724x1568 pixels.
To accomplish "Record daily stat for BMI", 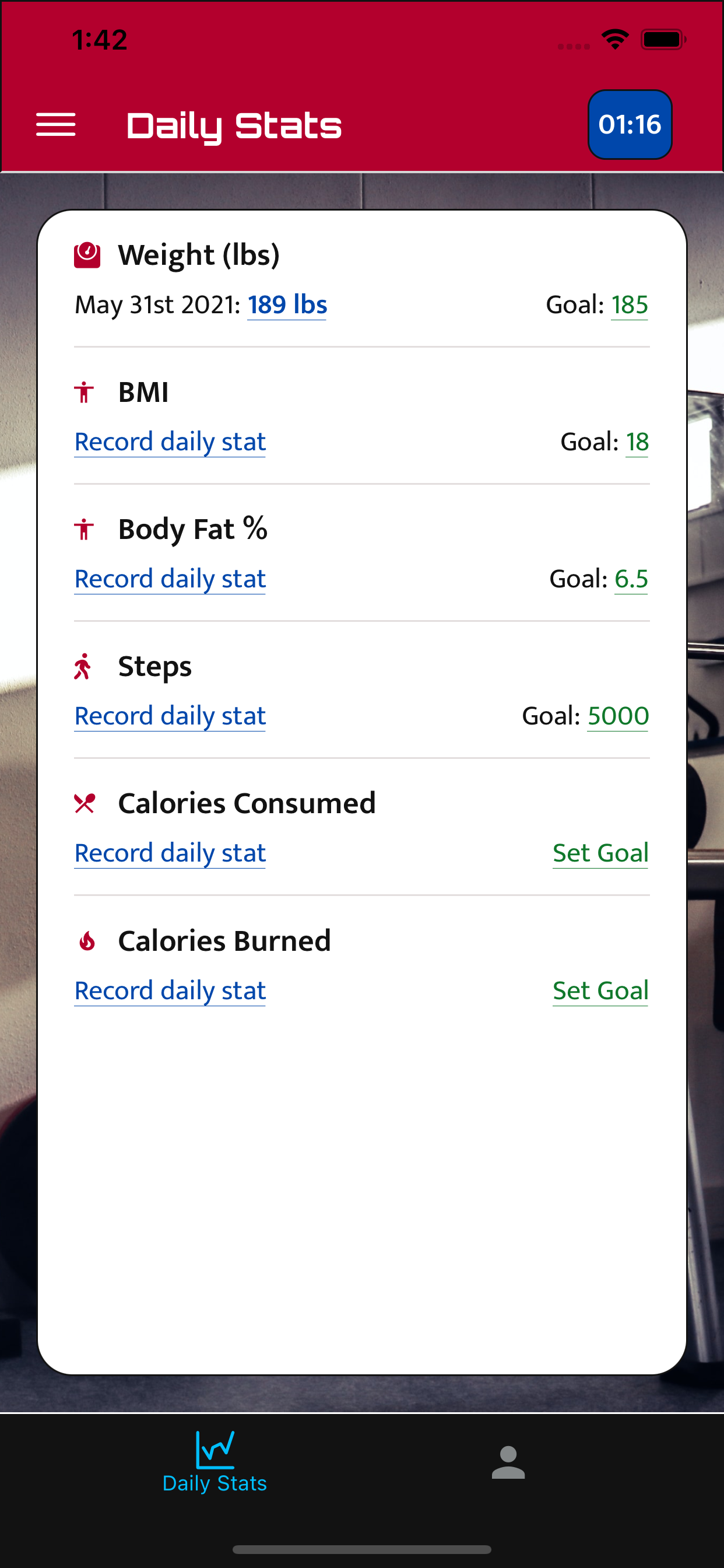I will 170,442.
